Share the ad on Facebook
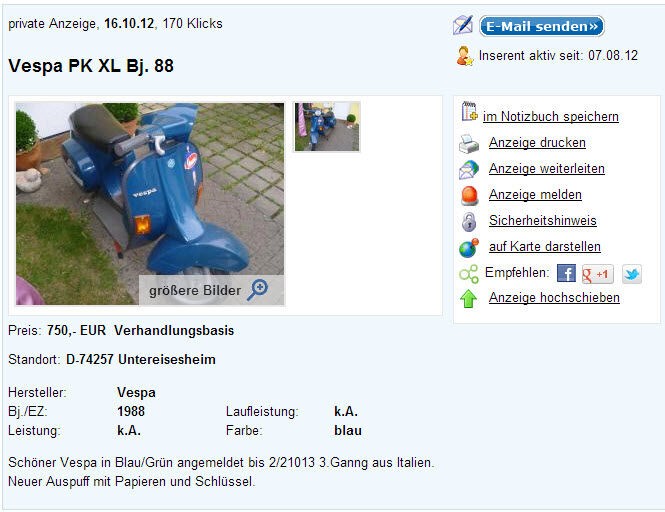 tap(566, 273)
